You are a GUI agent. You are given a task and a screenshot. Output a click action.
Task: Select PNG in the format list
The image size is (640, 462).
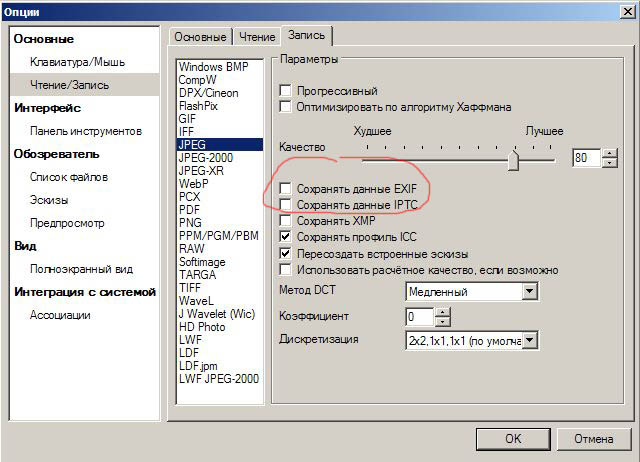[191, 222]
